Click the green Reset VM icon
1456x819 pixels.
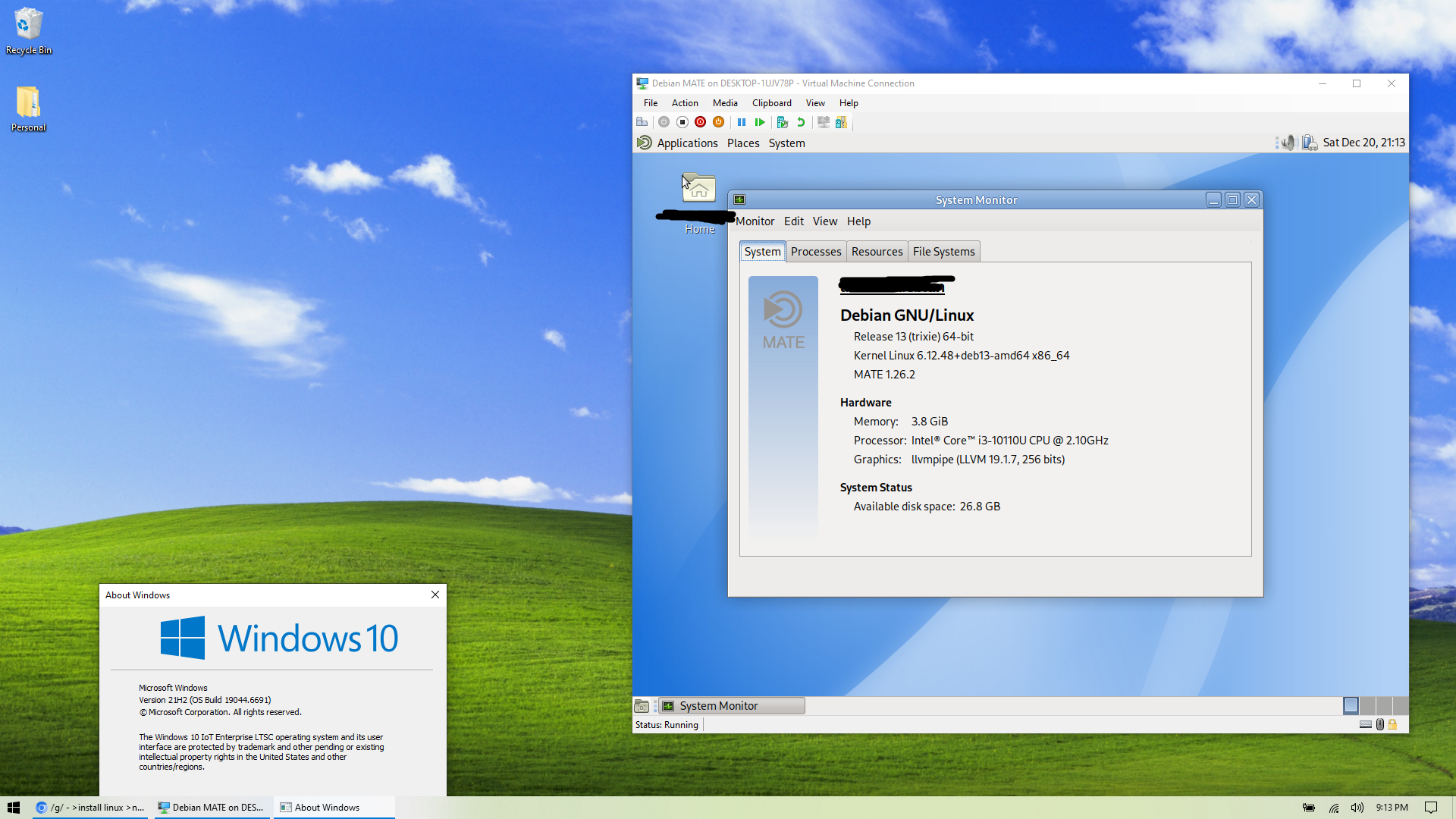pyautogui.click(x=760, y=122)
